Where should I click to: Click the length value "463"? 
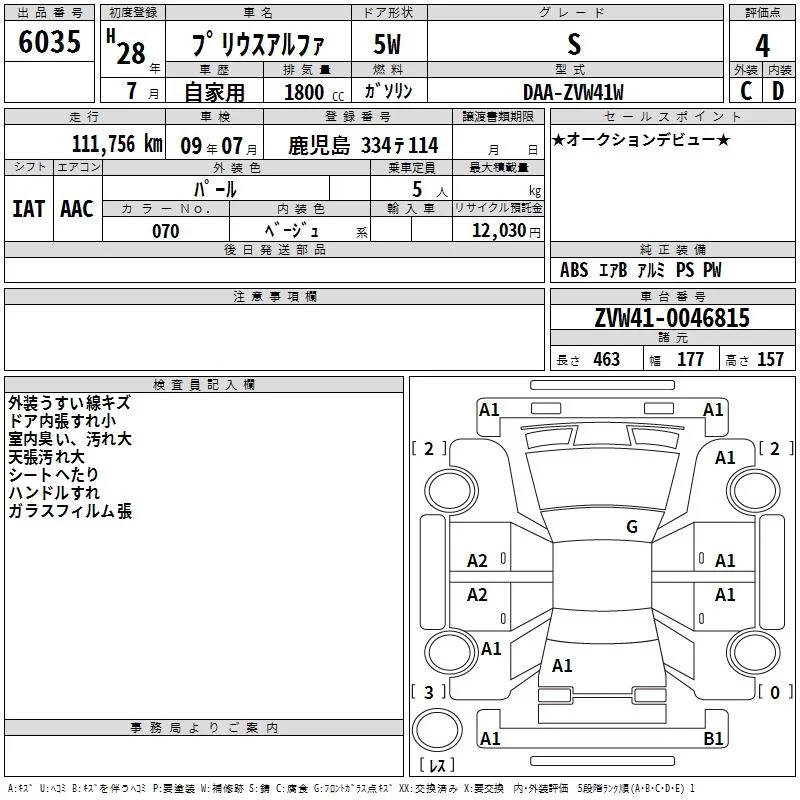pyautogui.click(x=607, y=359)
